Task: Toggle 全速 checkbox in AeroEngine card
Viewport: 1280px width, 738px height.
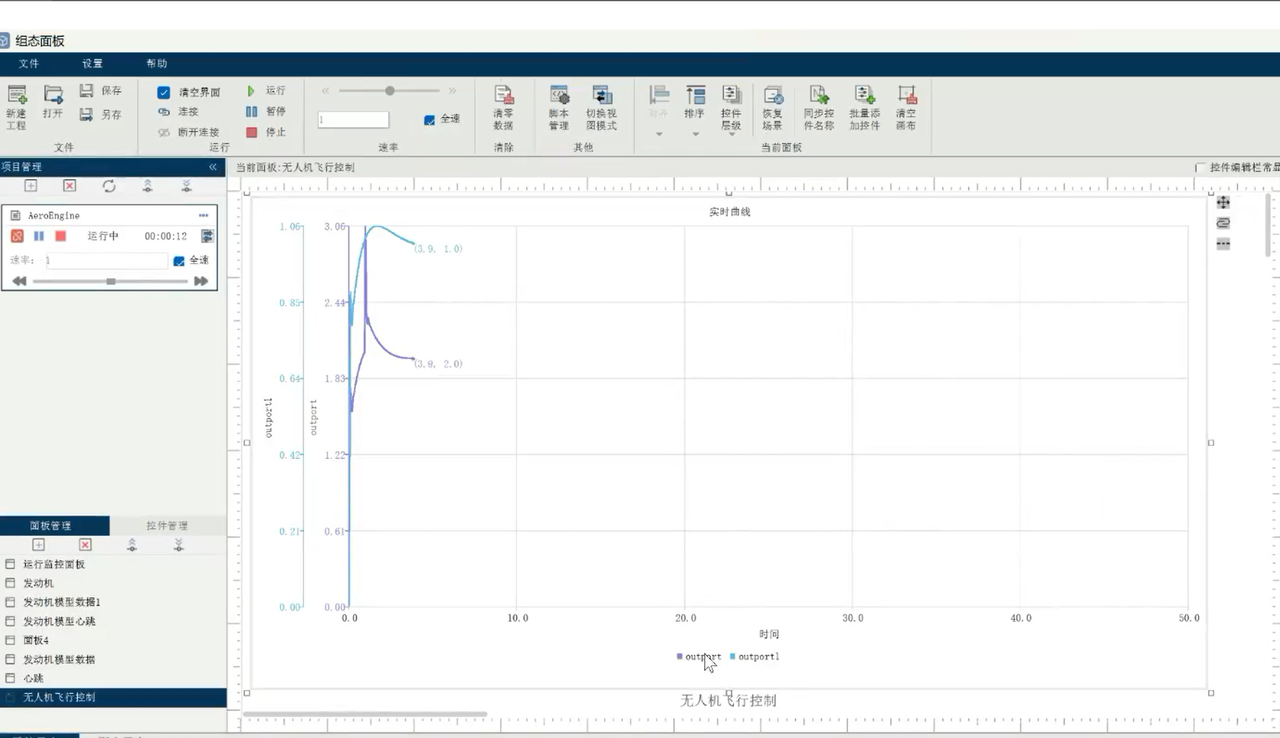Action: coord(179,261)
